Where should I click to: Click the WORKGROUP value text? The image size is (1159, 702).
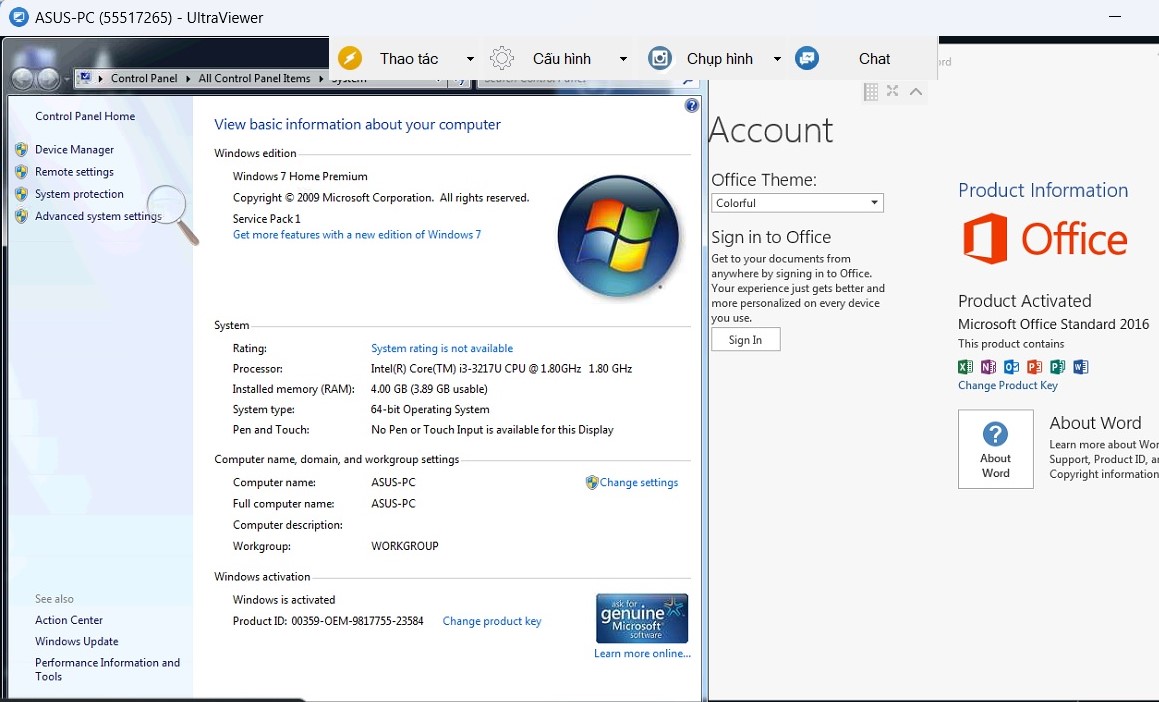pos(405,547)
